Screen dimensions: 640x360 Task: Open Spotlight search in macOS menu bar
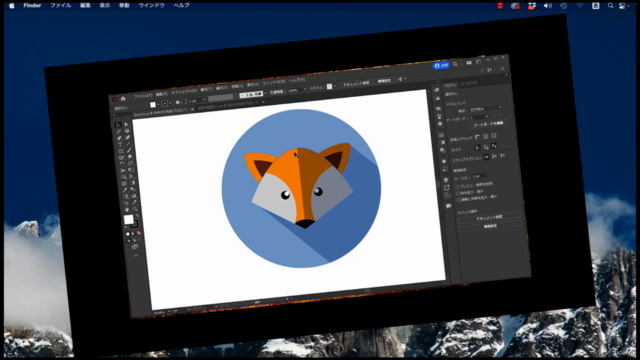[610, 6]
